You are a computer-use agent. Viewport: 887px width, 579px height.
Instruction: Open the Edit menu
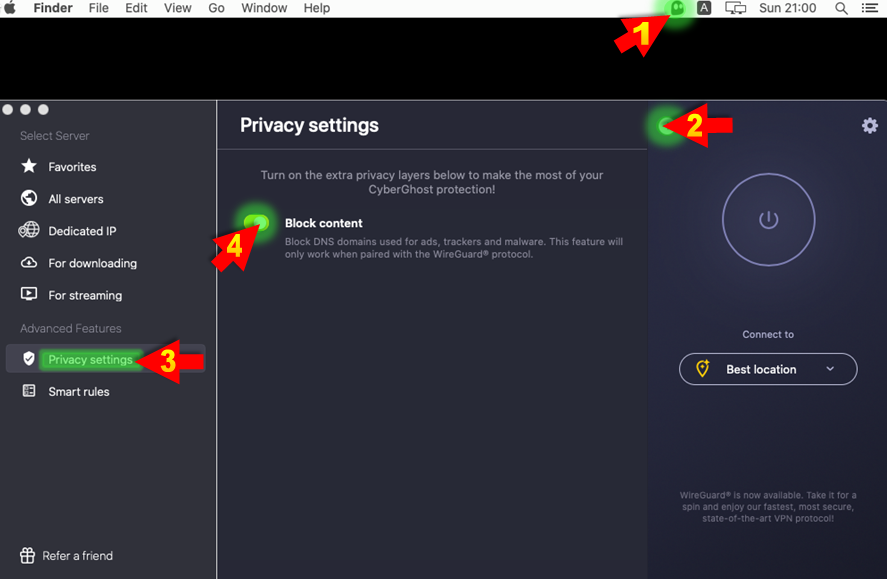(136, 8)
